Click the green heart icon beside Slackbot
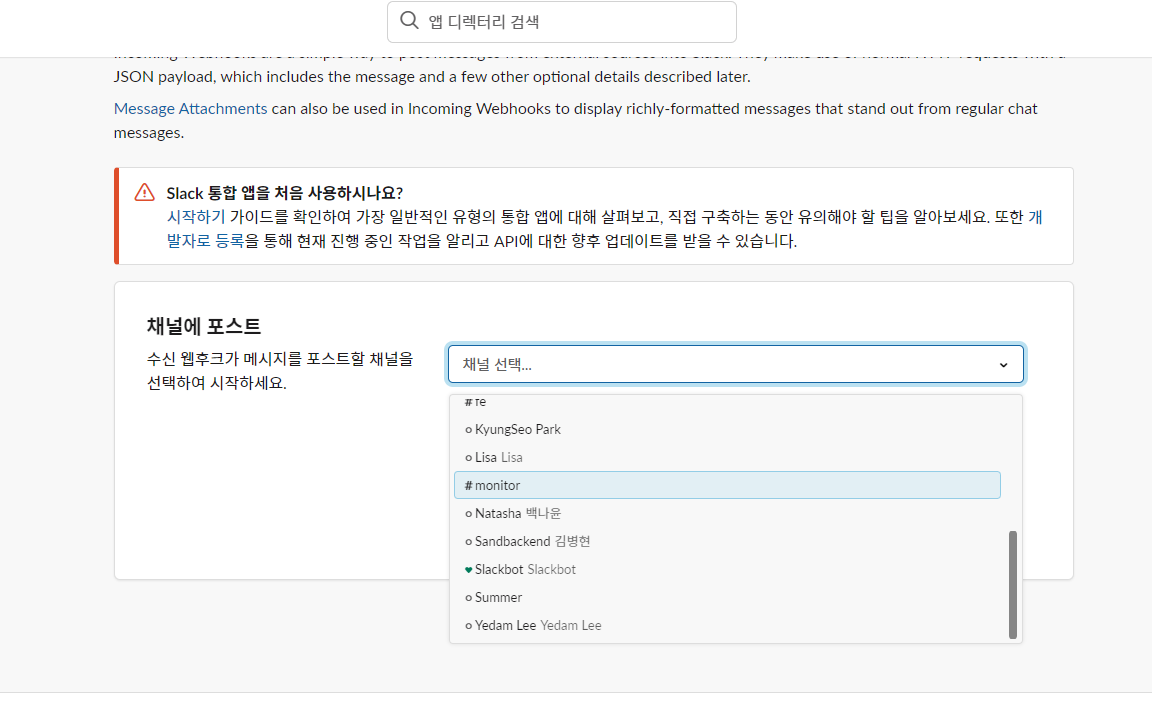 (469, 570)
